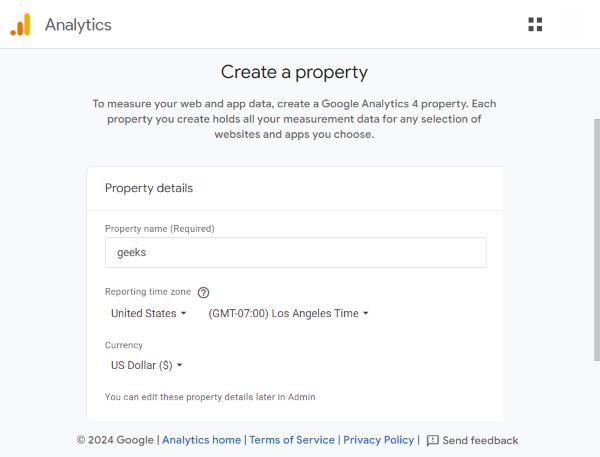Open the Terms of Service link
600x457 pixels.
point(292,440)
